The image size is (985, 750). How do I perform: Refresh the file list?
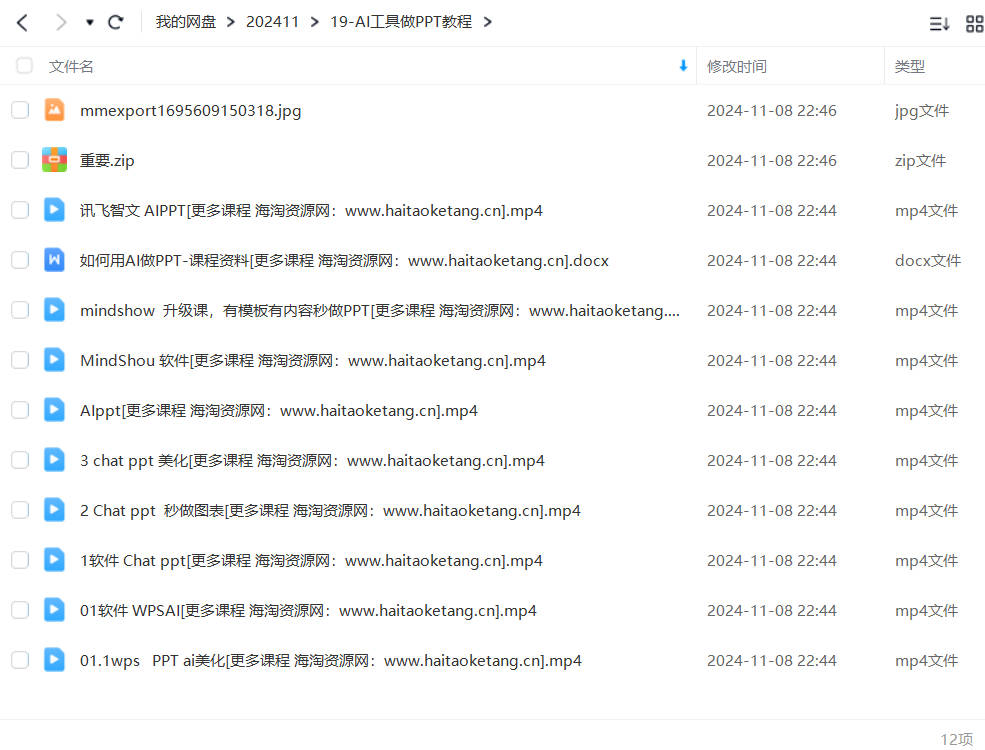point(116,23)
